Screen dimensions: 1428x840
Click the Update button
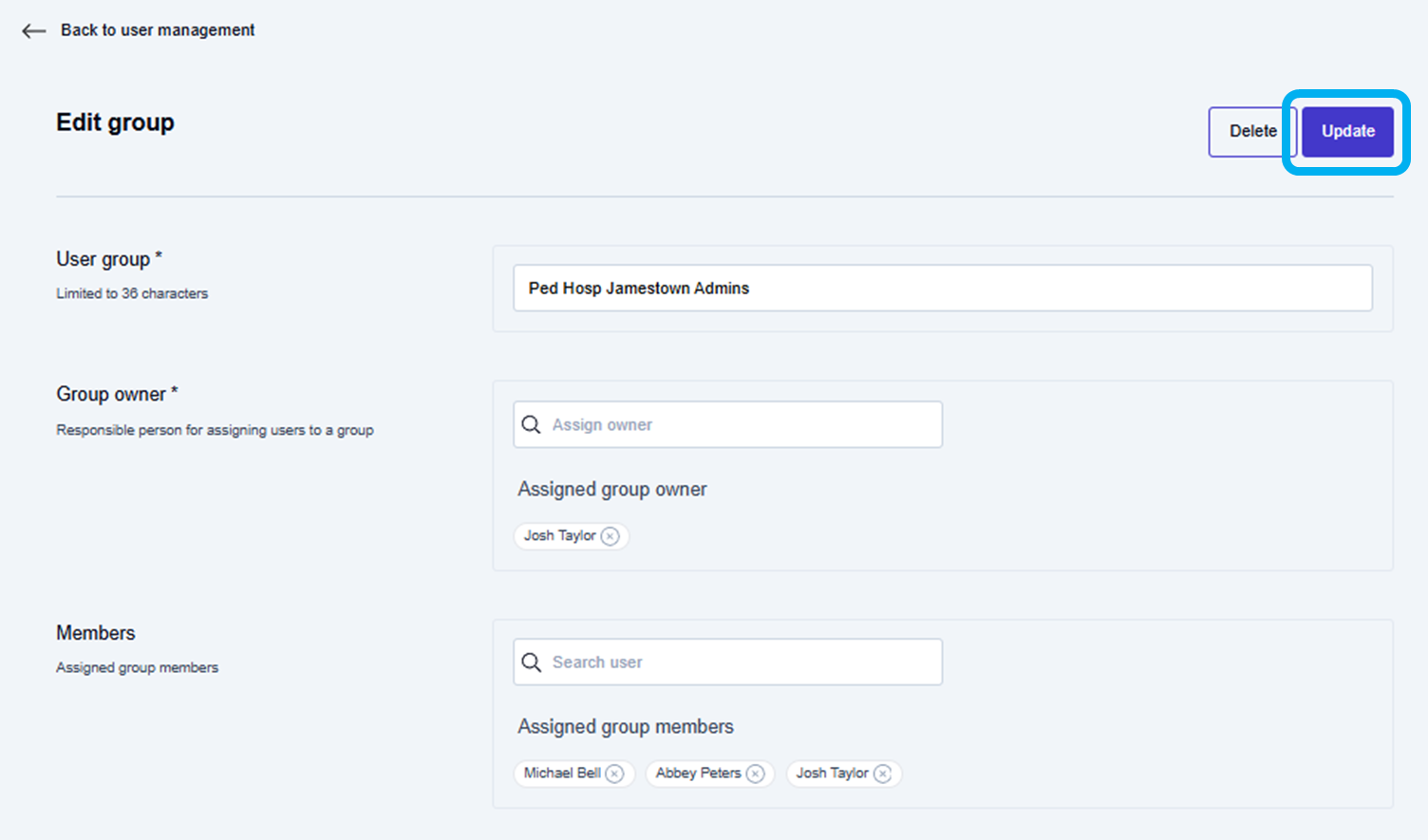[1346, 131]
